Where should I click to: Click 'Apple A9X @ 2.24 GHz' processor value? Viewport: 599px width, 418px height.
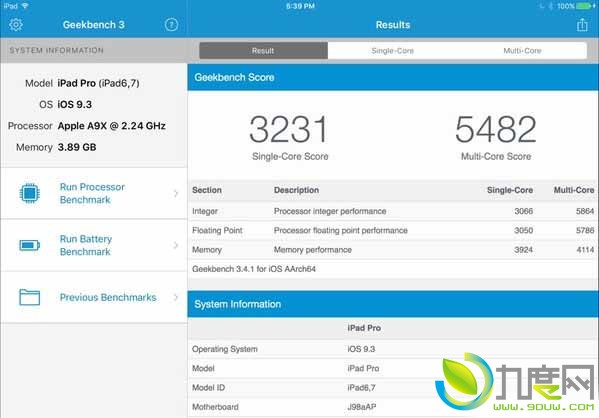[x=112, y=126]
